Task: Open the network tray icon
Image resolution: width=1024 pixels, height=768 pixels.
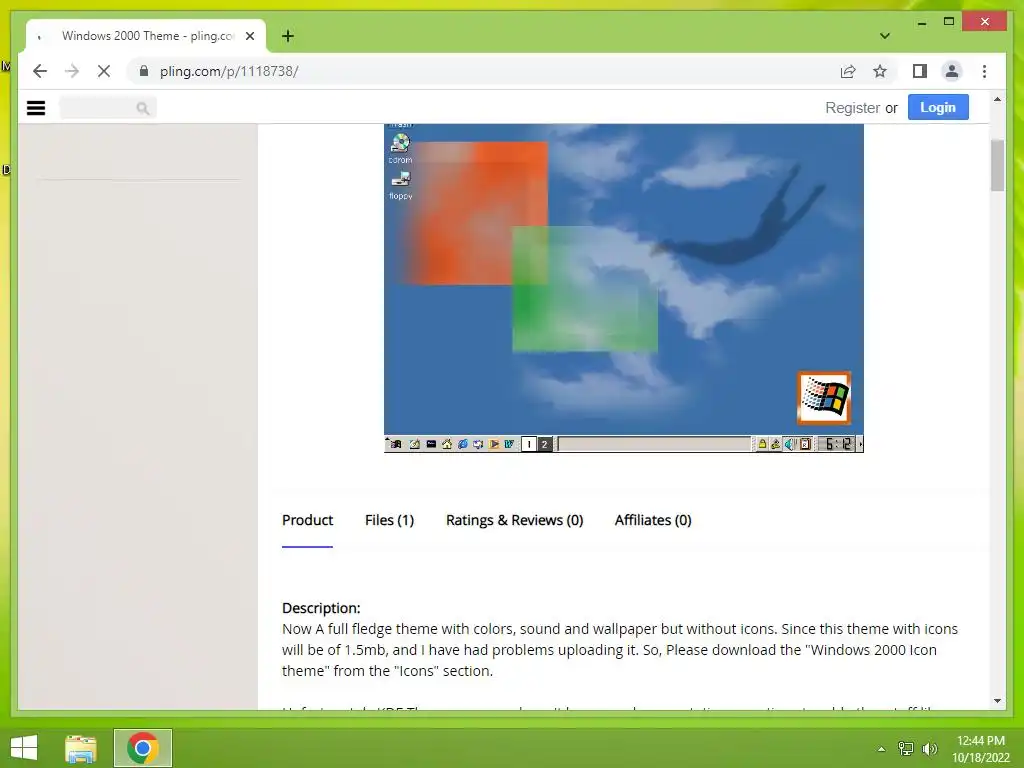Action: 906,749
